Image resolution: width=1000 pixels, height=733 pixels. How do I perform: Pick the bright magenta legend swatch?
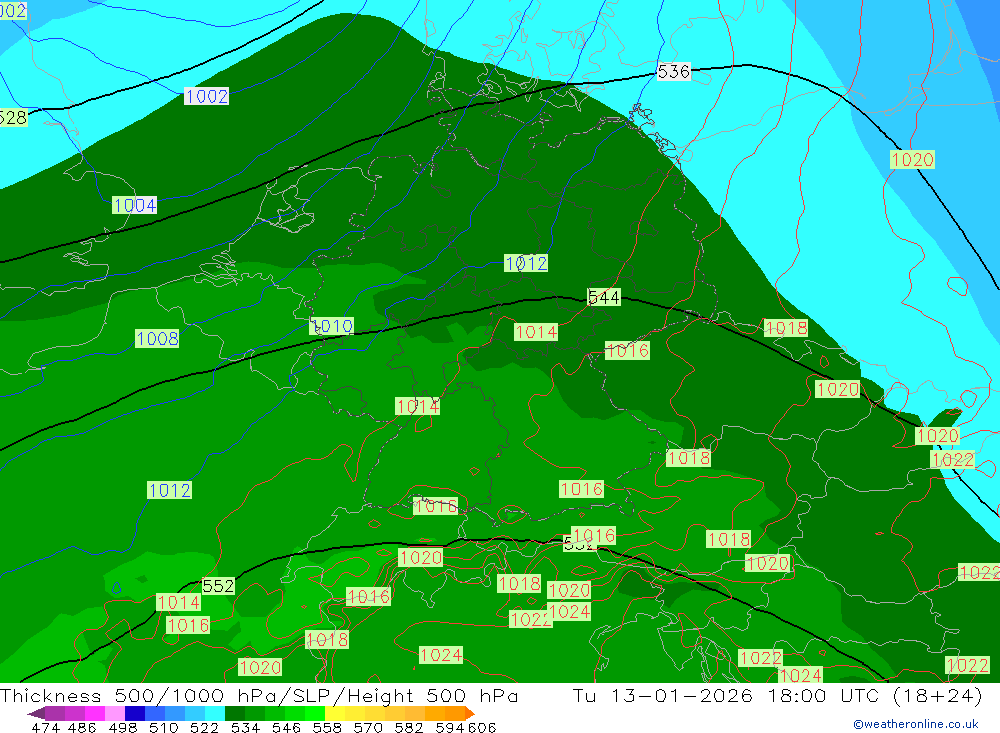(x=94, y=713)
